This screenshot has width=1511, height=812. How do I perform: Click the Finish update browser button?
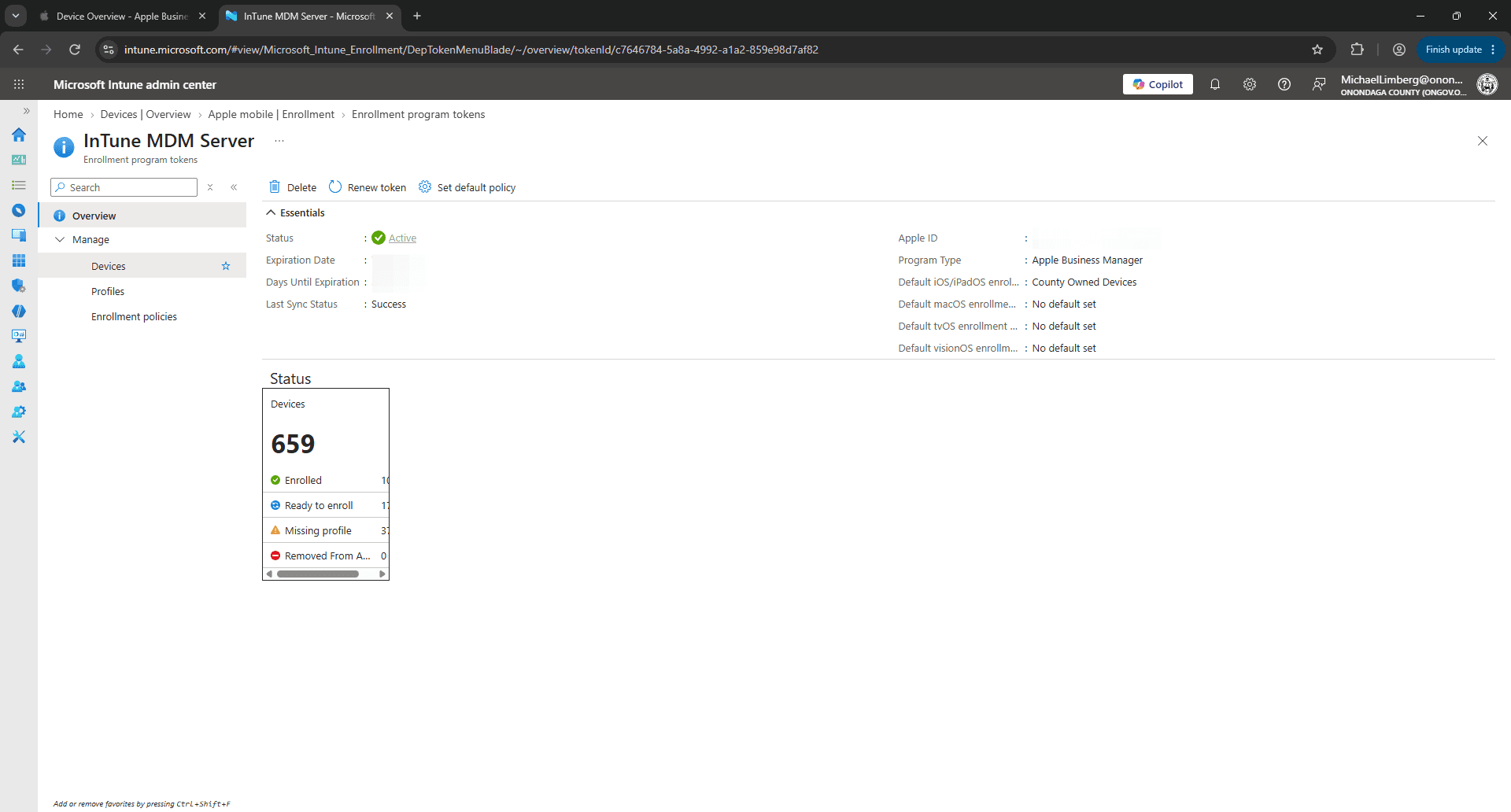[x=1460, y=50]
